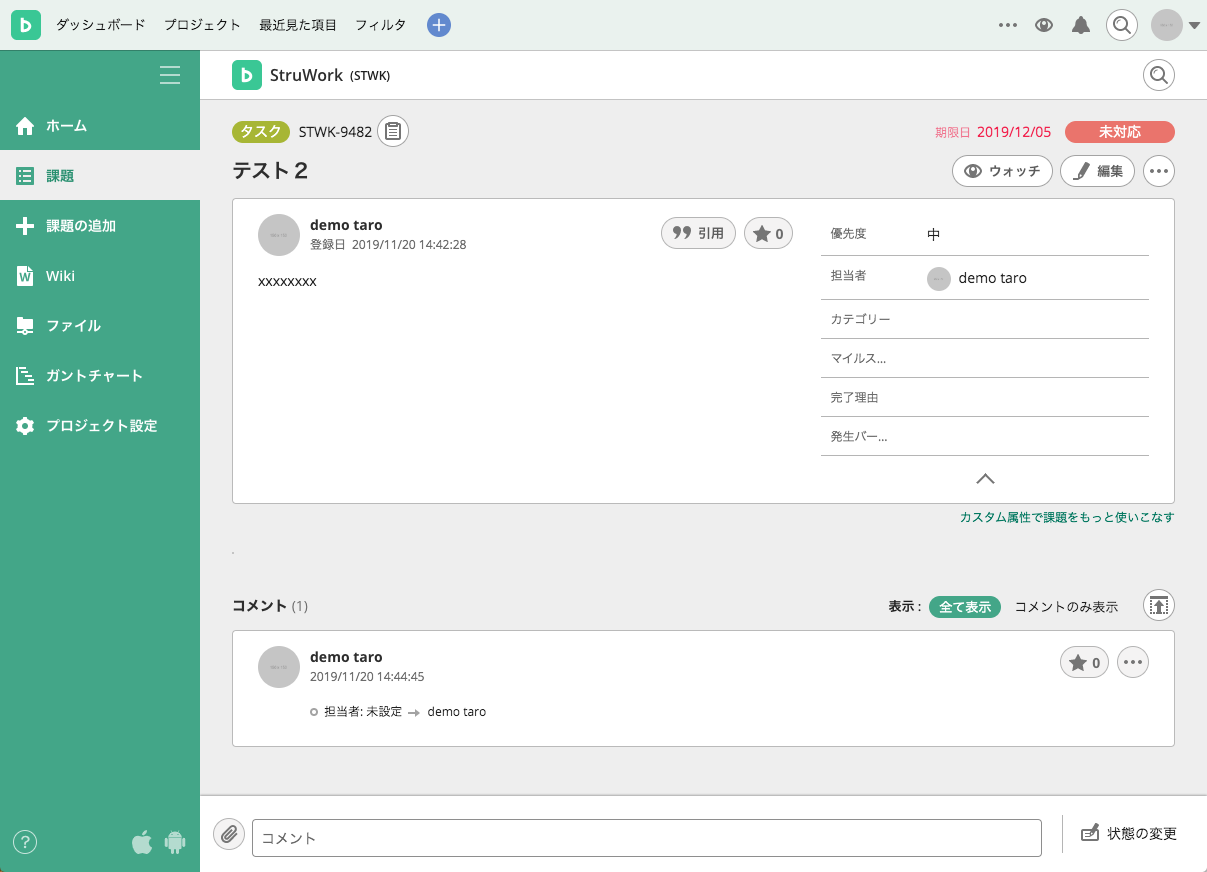
Task: Open the notifications bell icon
Action: 1080,25
